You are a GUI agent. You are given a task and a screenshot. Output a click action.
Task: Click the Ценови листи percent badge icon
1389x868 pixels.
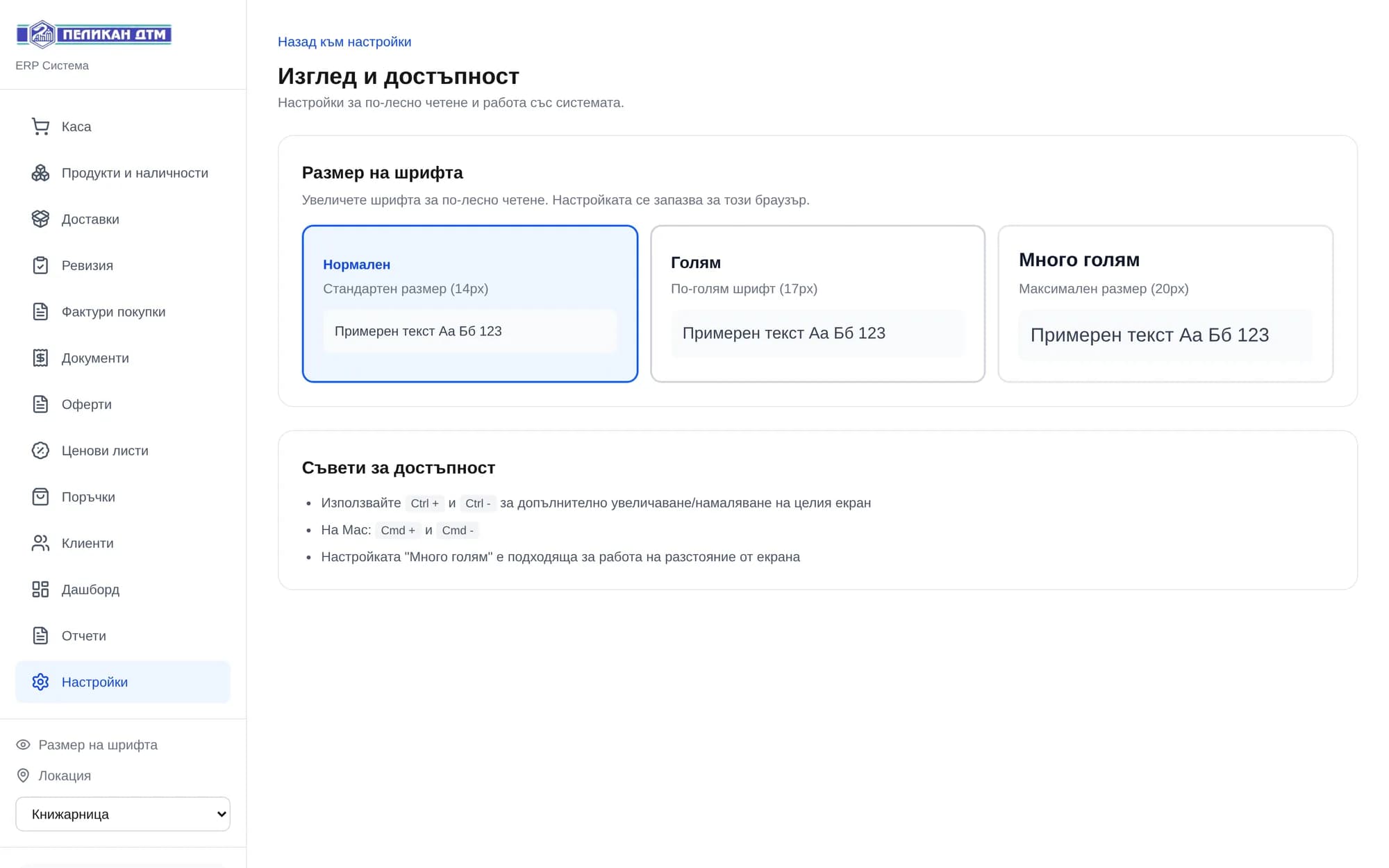coord(40,451)
